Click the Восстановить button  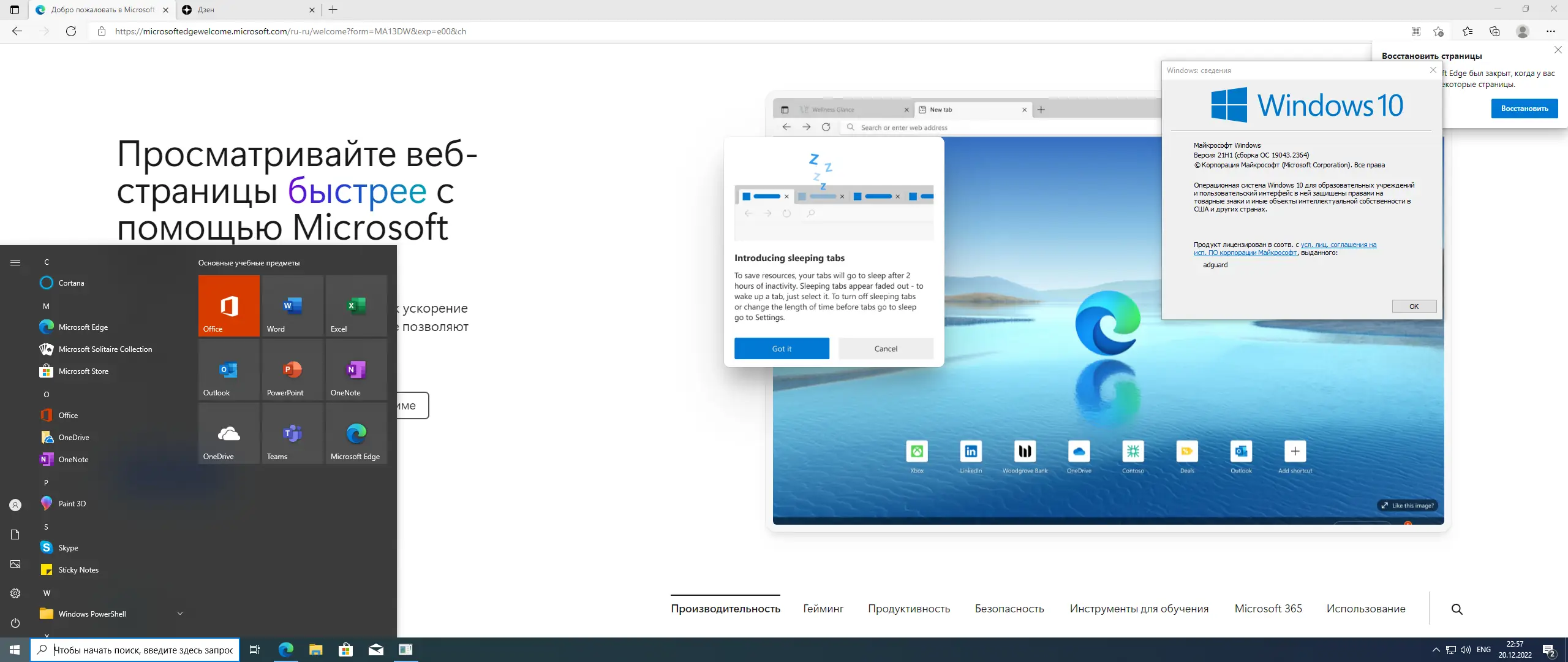(1524, 108)
